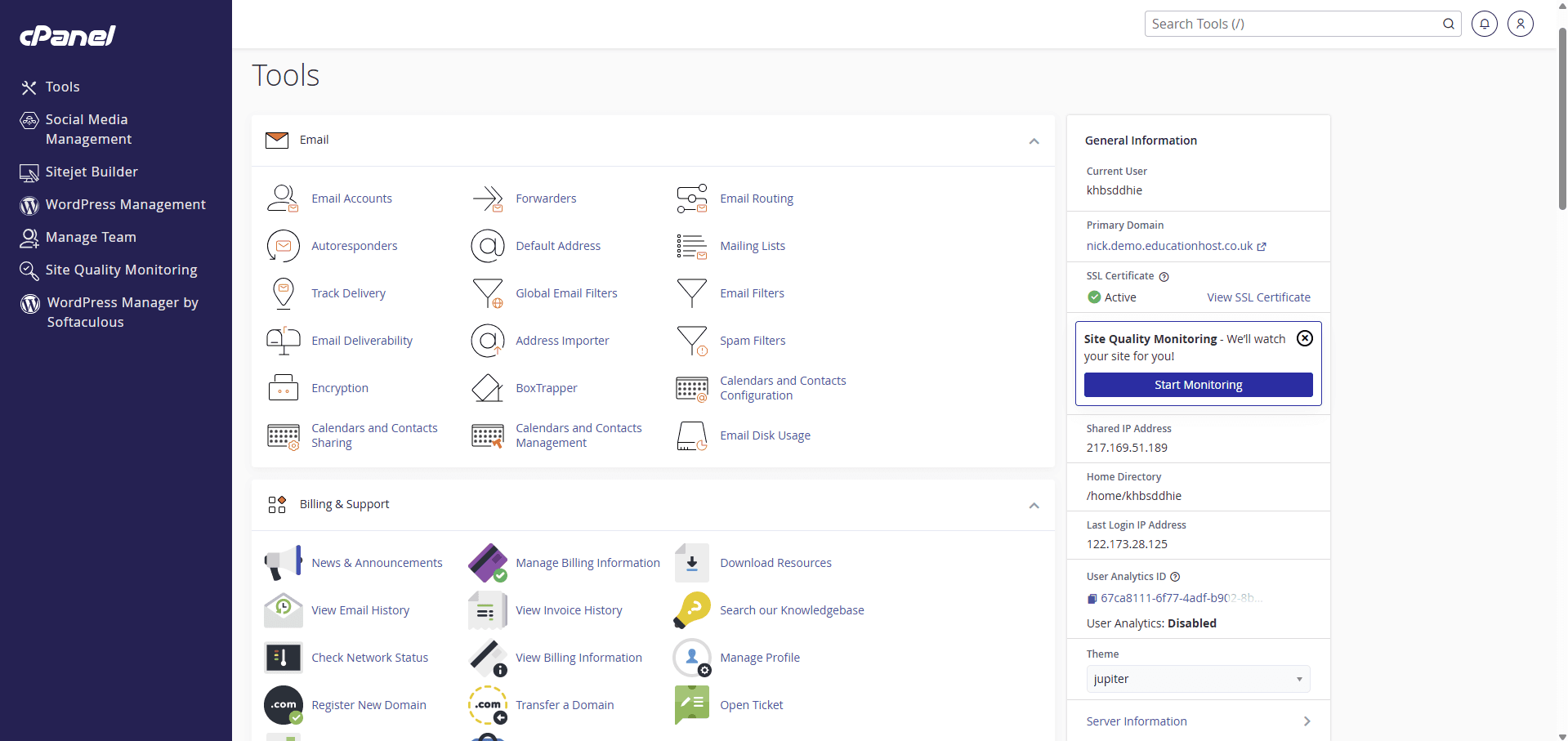Click the Address Importer icon
The image size is (1568, 741).
point(488,341)
